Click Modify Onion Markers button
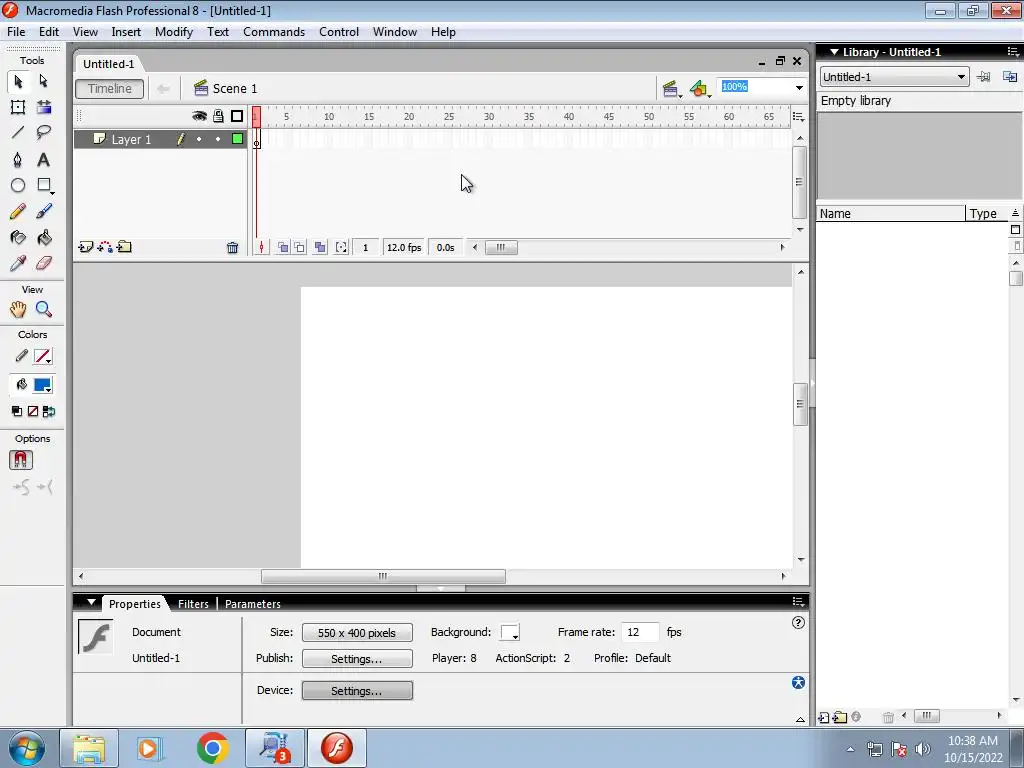The image size is (1024, 768). click(341, 248)
